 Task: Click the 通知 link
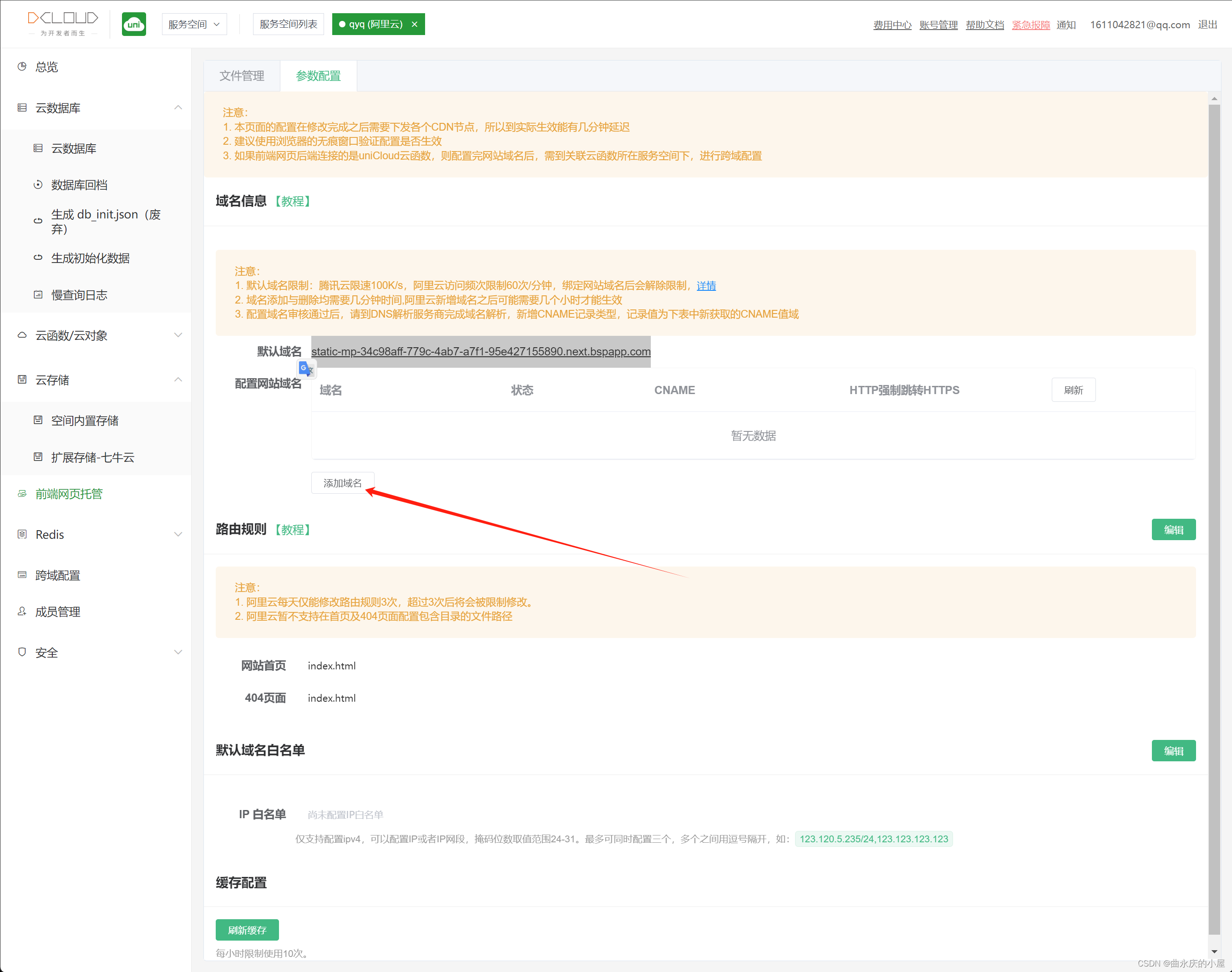[1066, 25]
